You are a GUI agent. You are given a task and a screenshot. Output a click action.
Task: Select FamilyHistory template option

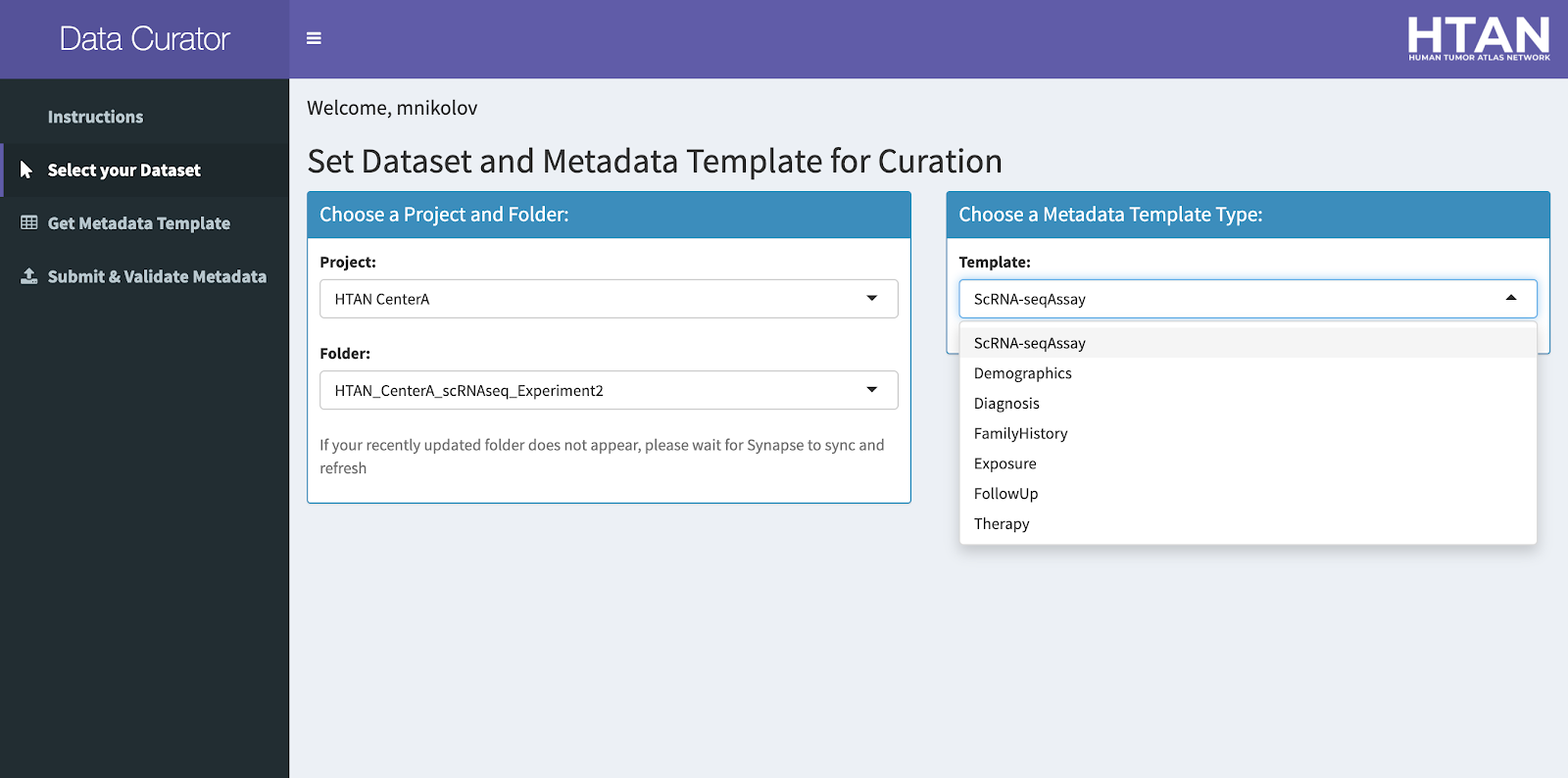(x=1248, y=433)
